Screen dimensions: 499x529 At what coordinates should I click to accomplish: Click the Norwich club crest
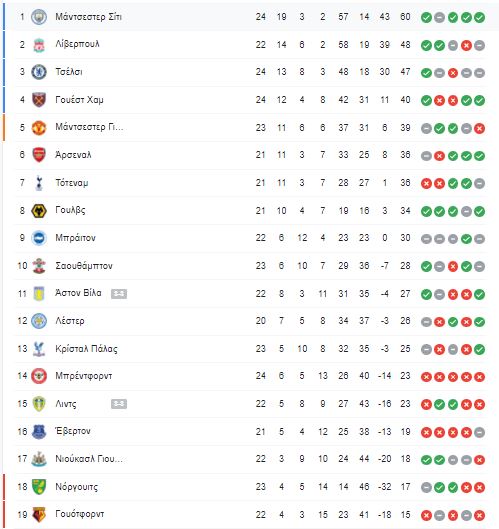coord(39,487)
